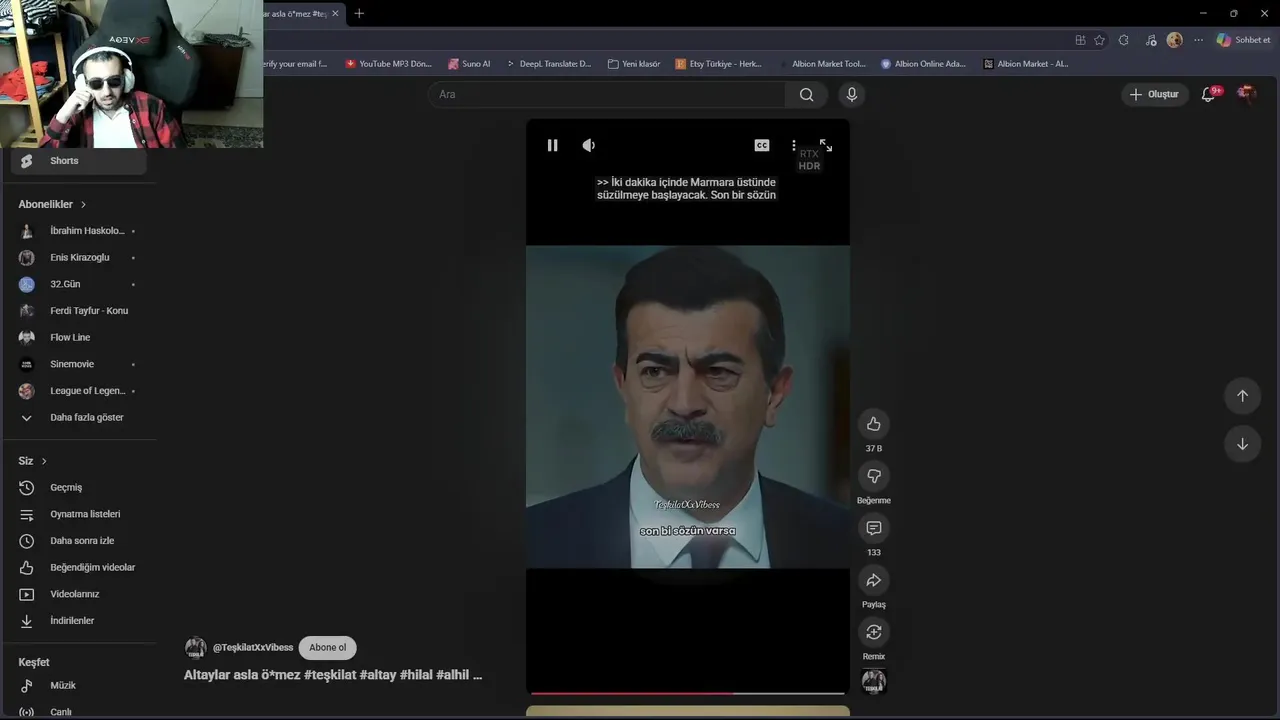
Task: Open Beğendiğim videolar liked videos
Action: coord(80,568)
